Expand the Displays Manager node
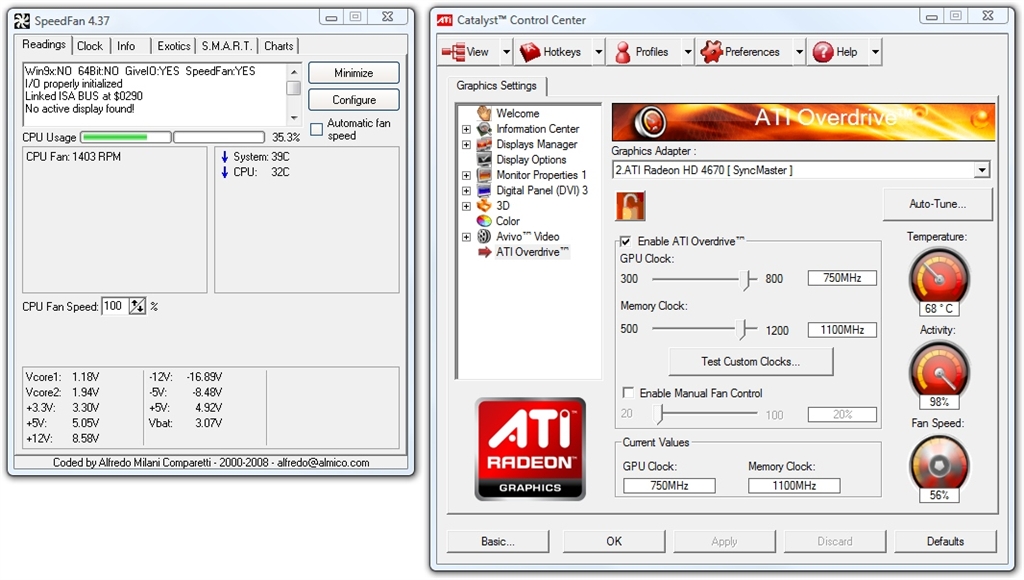 466,144
